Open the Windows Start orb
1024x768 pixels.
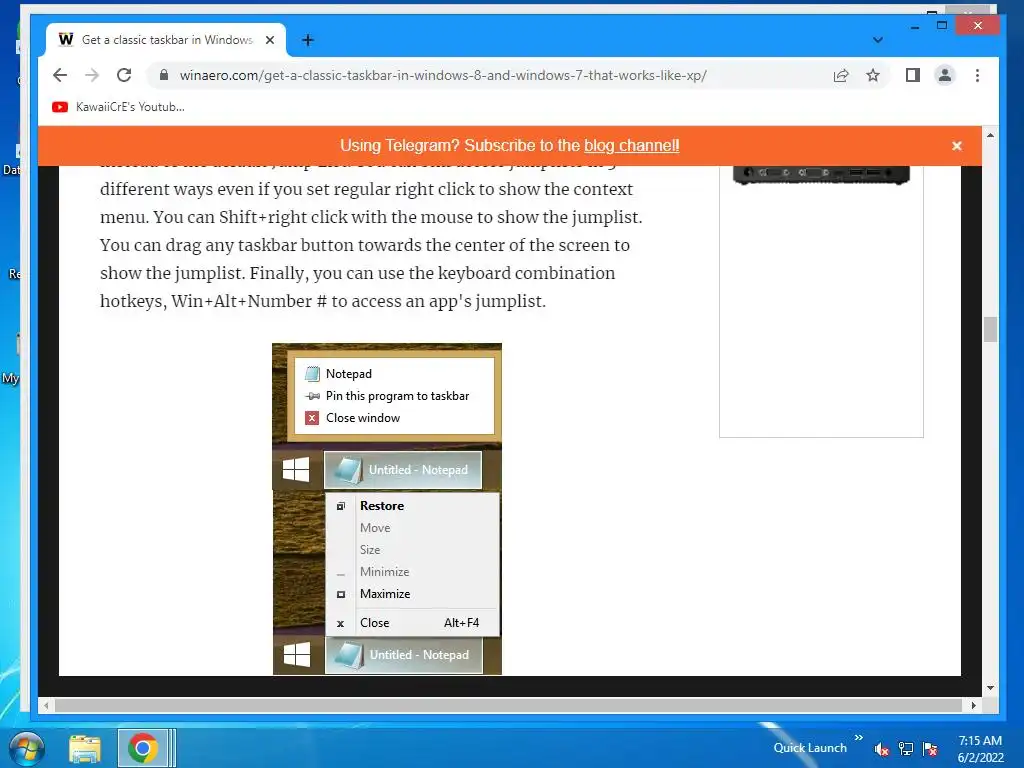pos(26,748)
